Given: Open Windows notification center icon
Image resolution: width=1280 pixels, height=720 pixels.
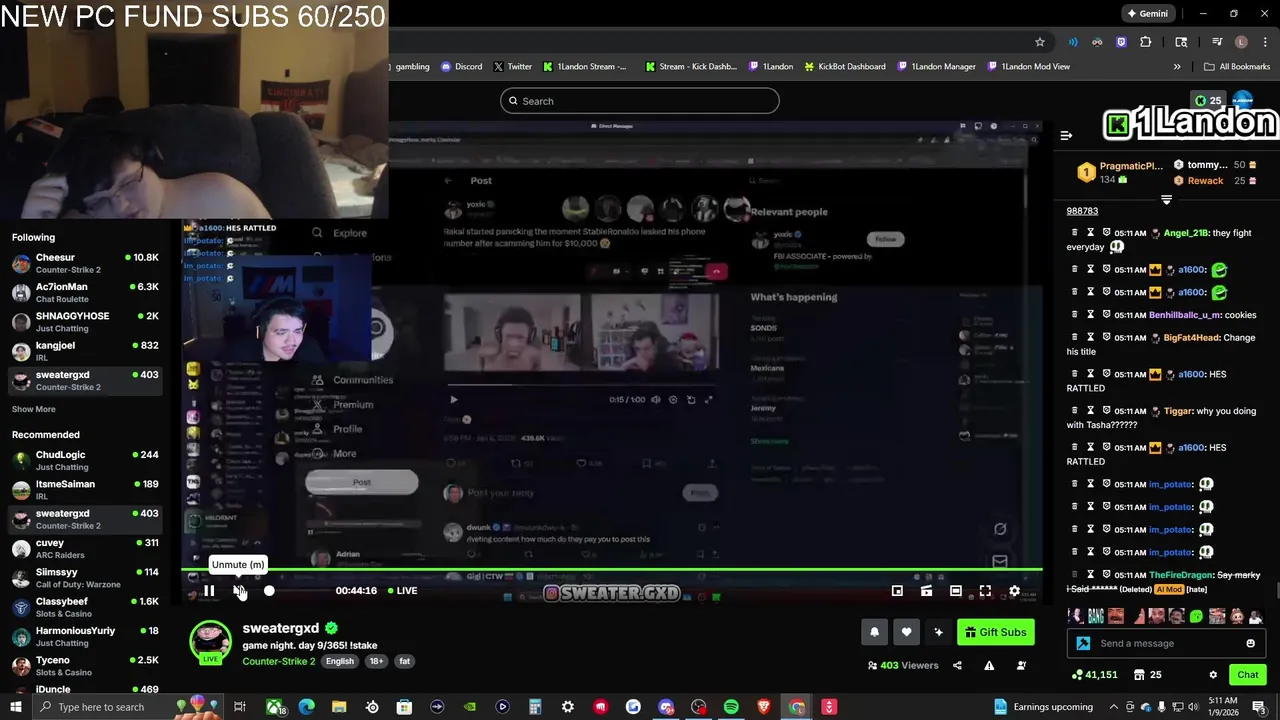Looking at the screenshot, I should [1259, 707].
